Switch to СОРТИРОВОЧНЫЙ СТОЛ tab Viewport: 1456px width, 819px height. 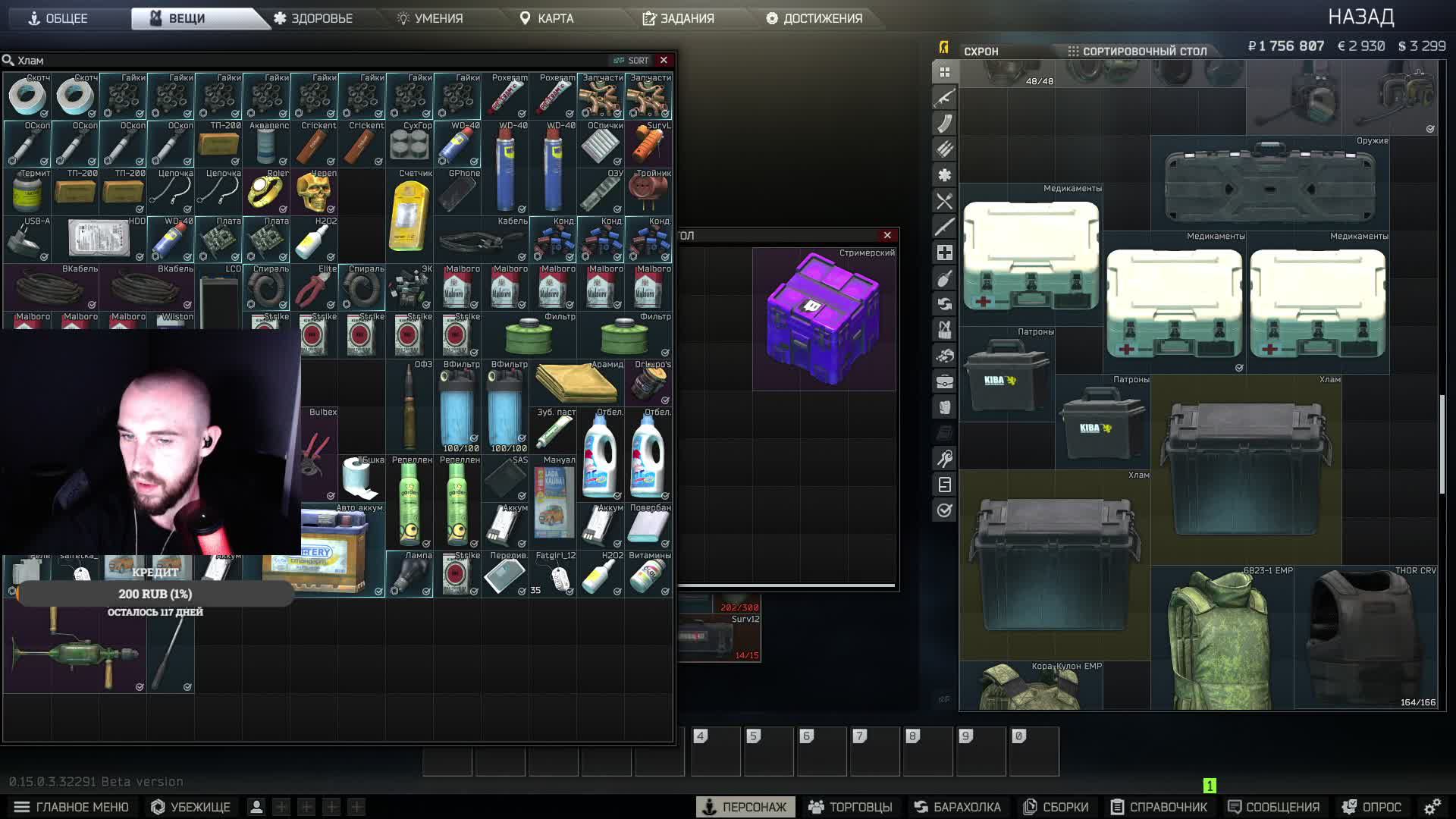[1136, 51]
